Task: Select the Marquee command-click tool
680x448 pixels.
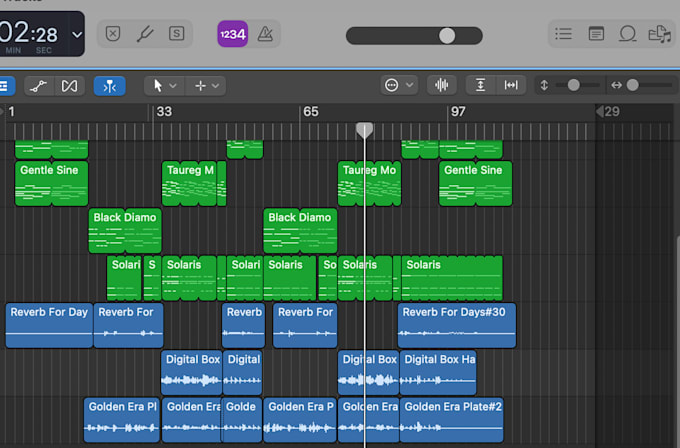Action: click(x=200, y=85)
